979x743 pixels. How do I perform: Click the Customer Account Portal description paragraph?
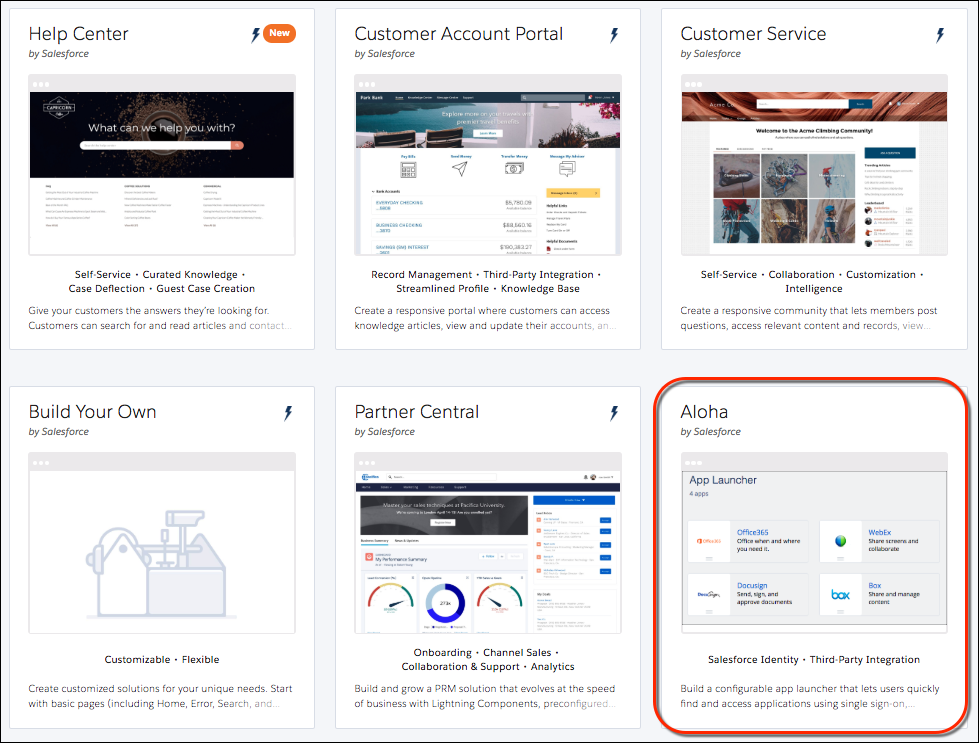pos(485,318)
